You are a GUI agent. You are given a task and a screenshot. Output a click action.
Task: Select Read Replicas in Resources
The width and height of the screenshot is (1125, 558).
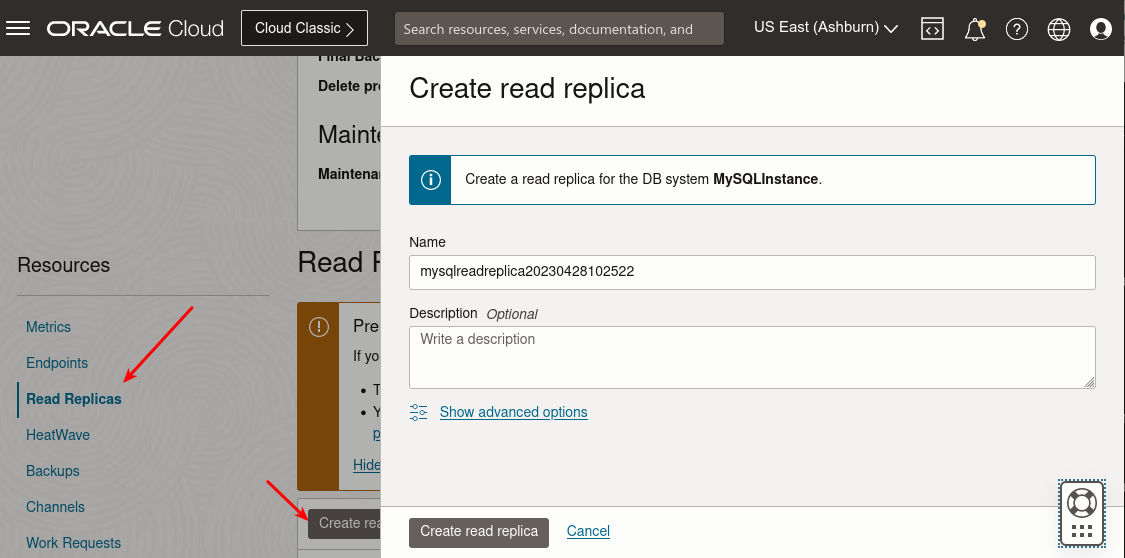click(x=74, y=399)
